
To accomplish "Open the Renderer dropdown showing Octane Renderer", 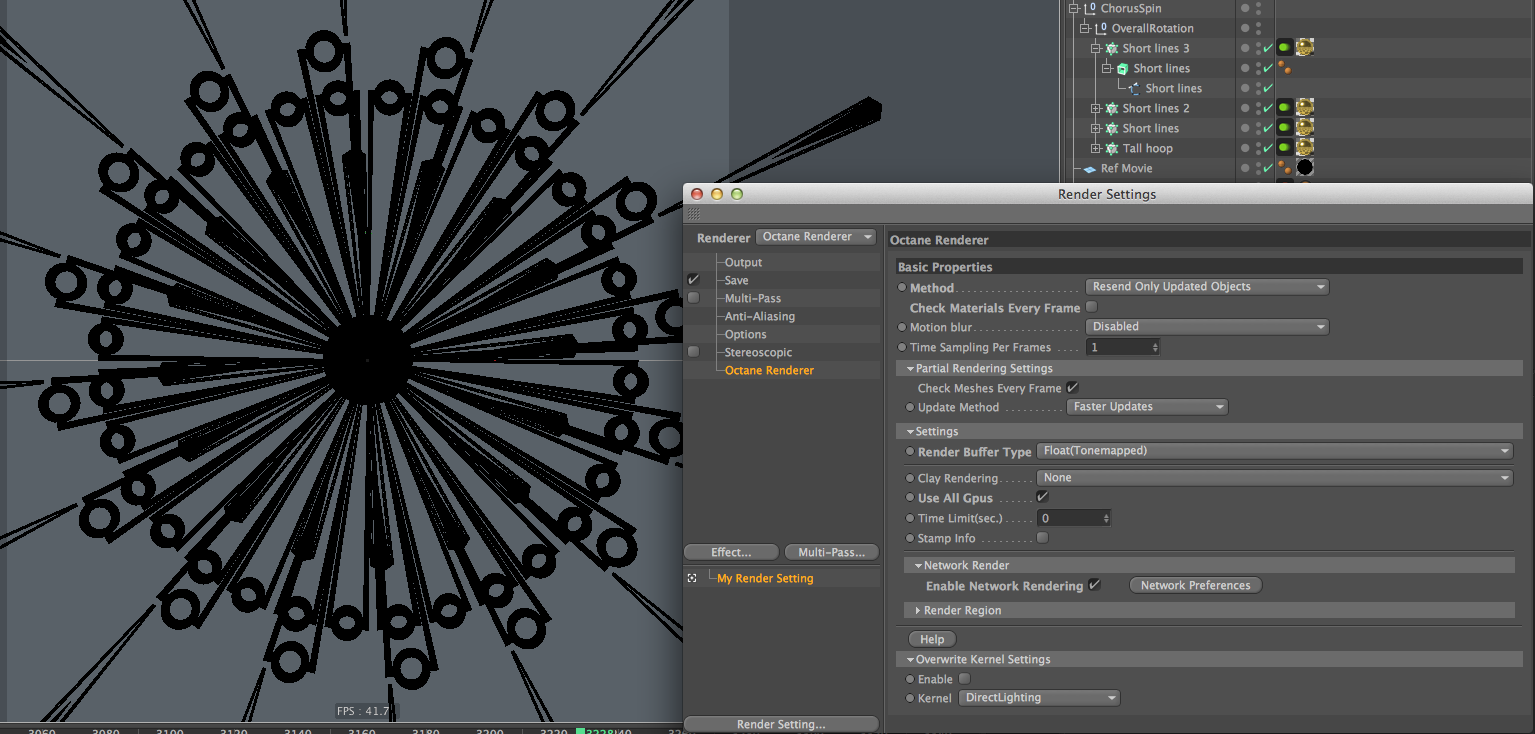I will [x=816, y=237].
